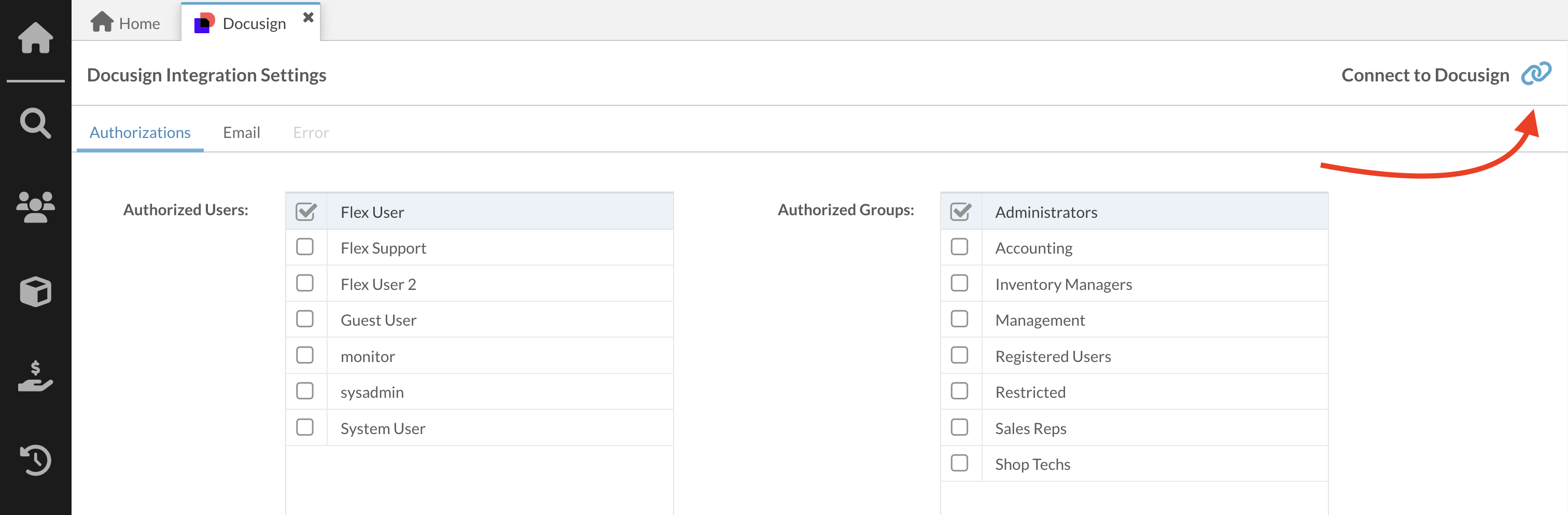Check the Registered Users checkbox

tap(959, 355)
